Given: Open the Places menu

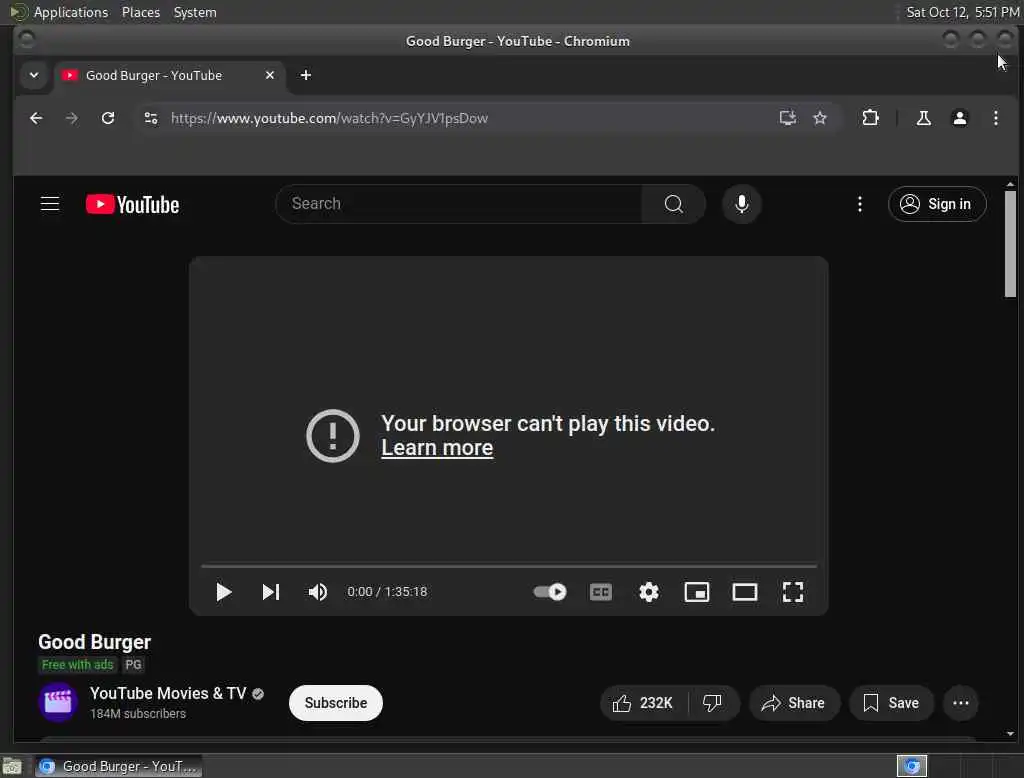Looking at the screenshot, I should pos(140,12).
